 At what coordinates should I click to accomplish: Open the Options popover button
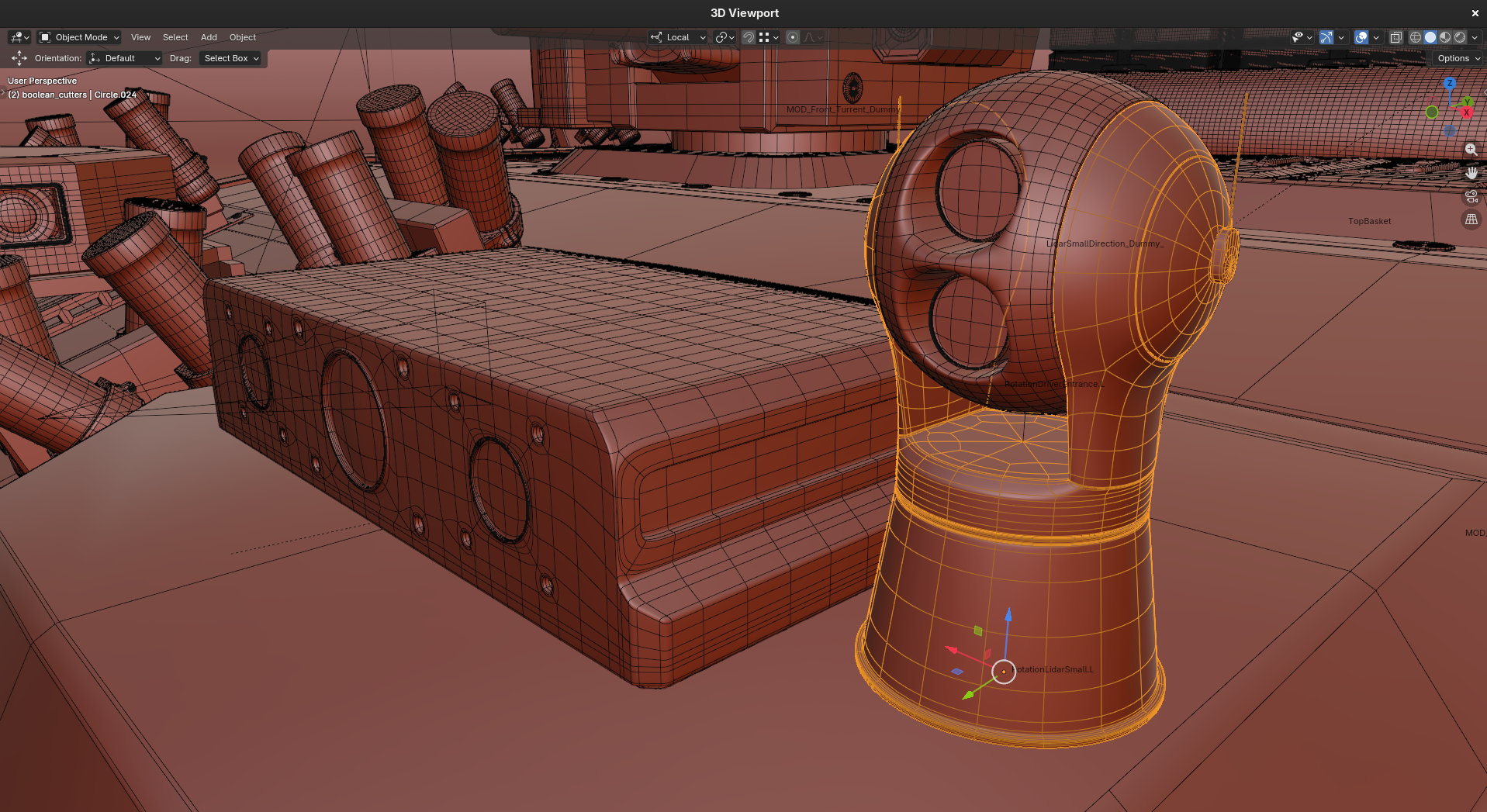tap(1458, 58)
